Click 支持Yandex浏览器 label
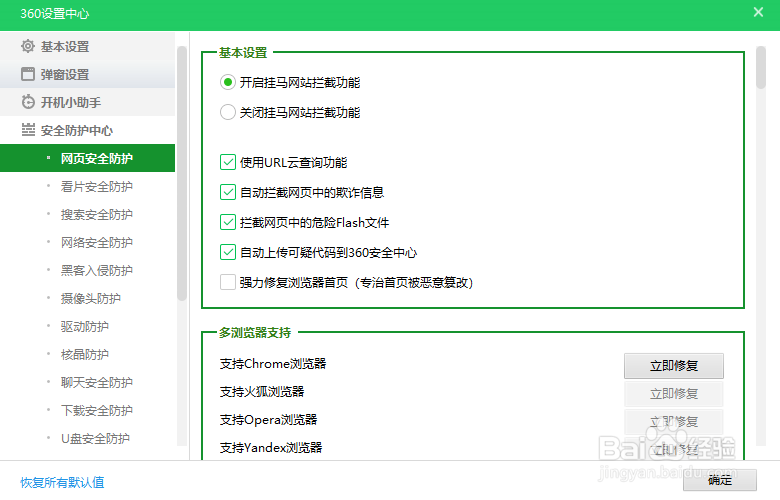The width and height of the screenshot is (780, 500). [x=271, y=447]
